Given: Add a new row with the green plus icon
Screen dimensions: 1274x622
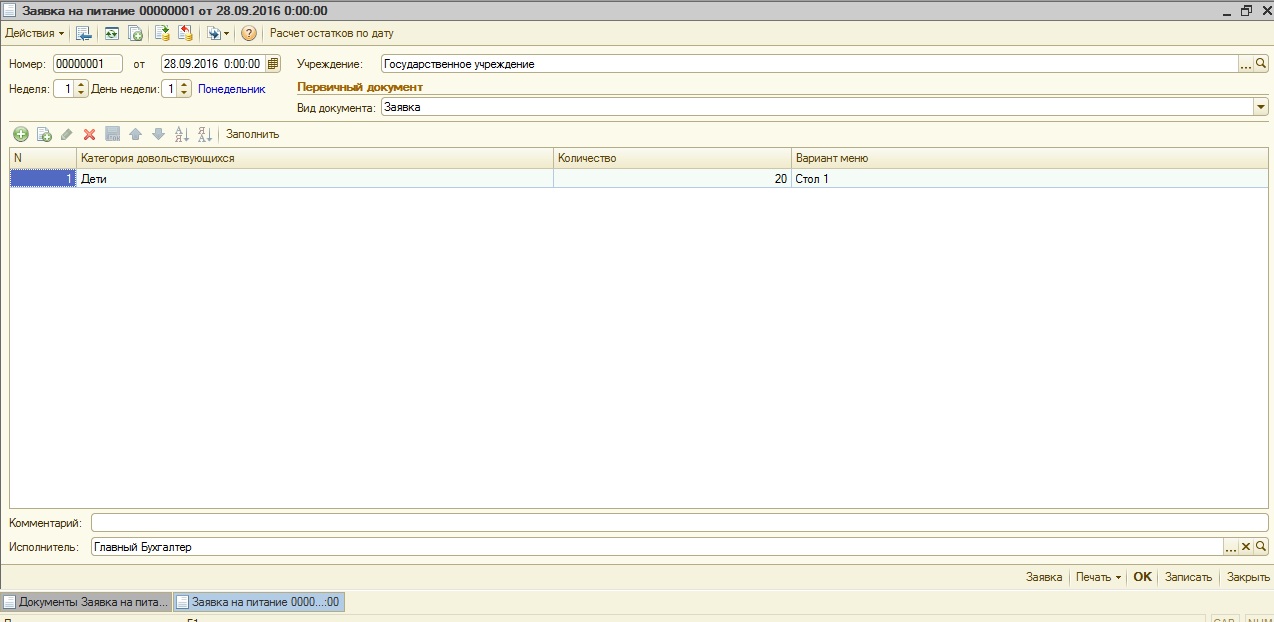Looking at the screenshot, I should coord(20,134).
